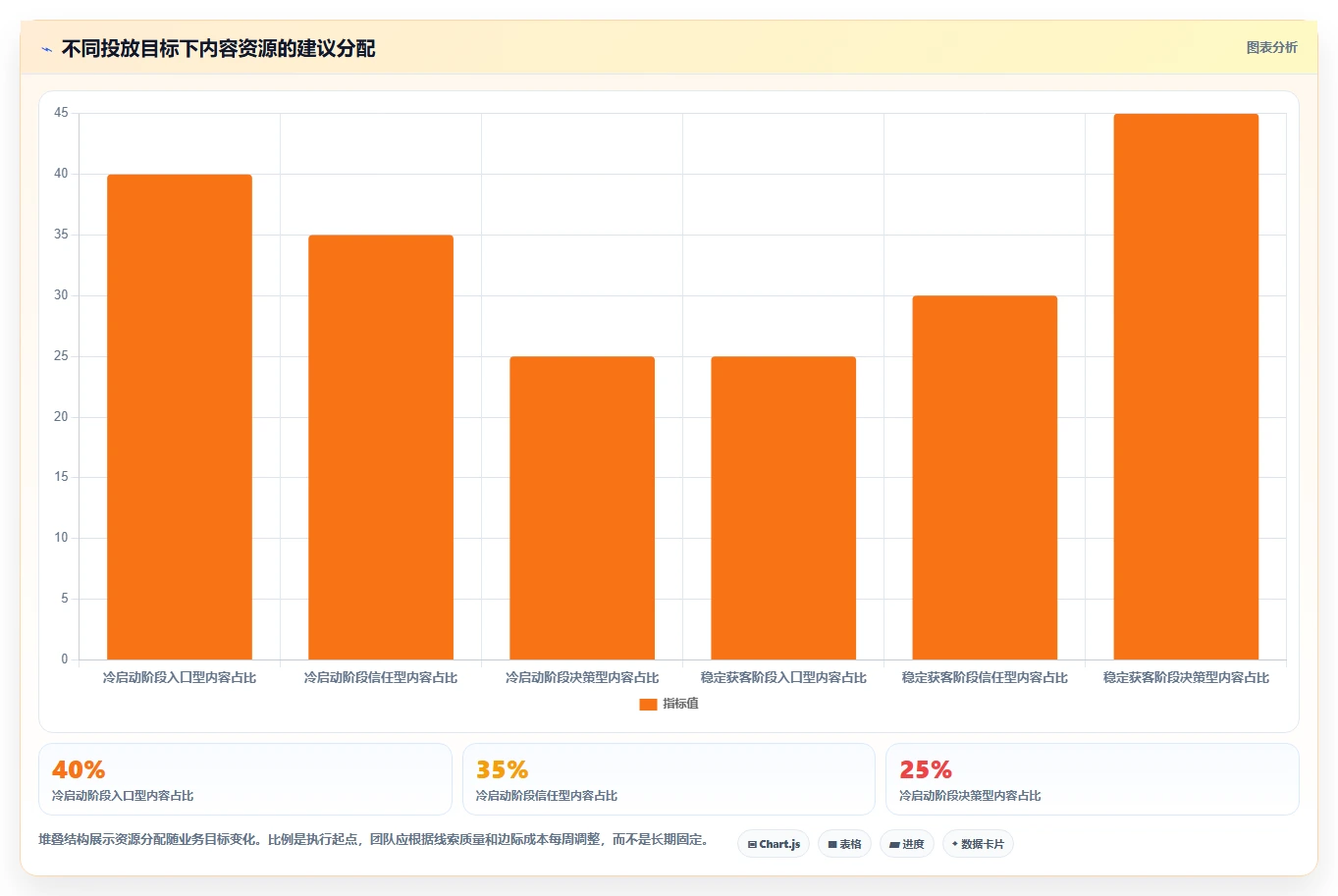Click the description text starting 堆叠结构展示
The width and height of the screenshot is (1338, 896).
[x=373, y=840]
